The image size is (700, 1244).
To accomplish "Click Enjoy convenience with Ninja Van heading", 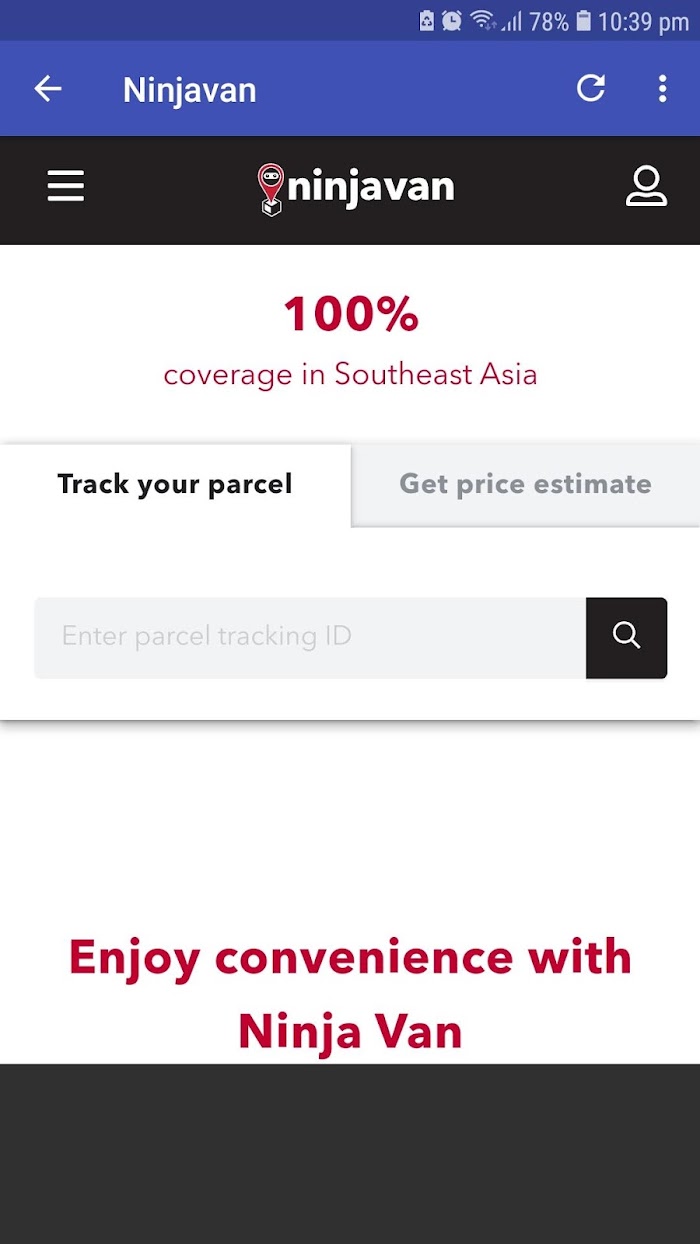I will click(x=350, y=994).
